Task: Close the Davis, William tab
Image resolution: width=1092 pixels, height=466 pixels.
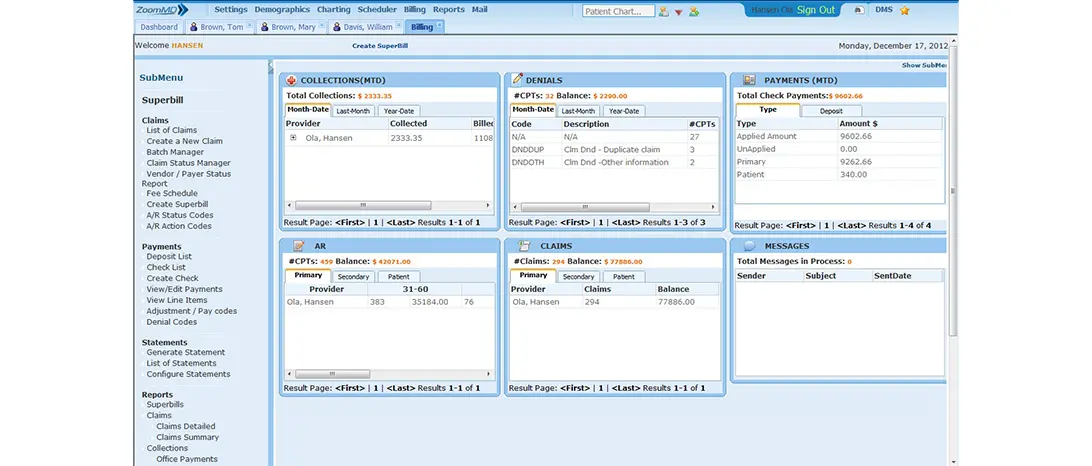Action: tap(398, 26)
